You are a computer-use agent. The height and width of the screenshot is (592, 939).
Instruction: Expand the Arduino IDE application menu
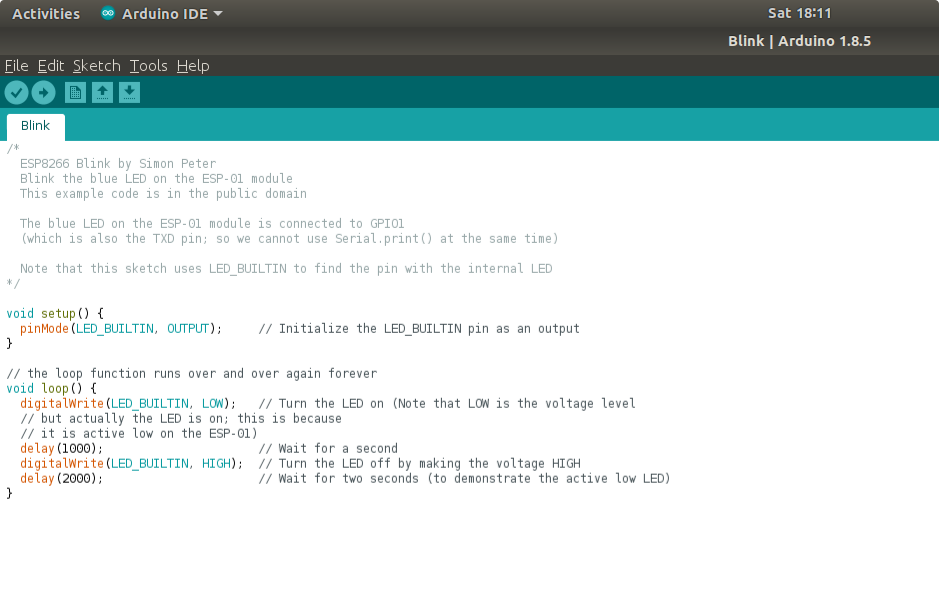162,14
